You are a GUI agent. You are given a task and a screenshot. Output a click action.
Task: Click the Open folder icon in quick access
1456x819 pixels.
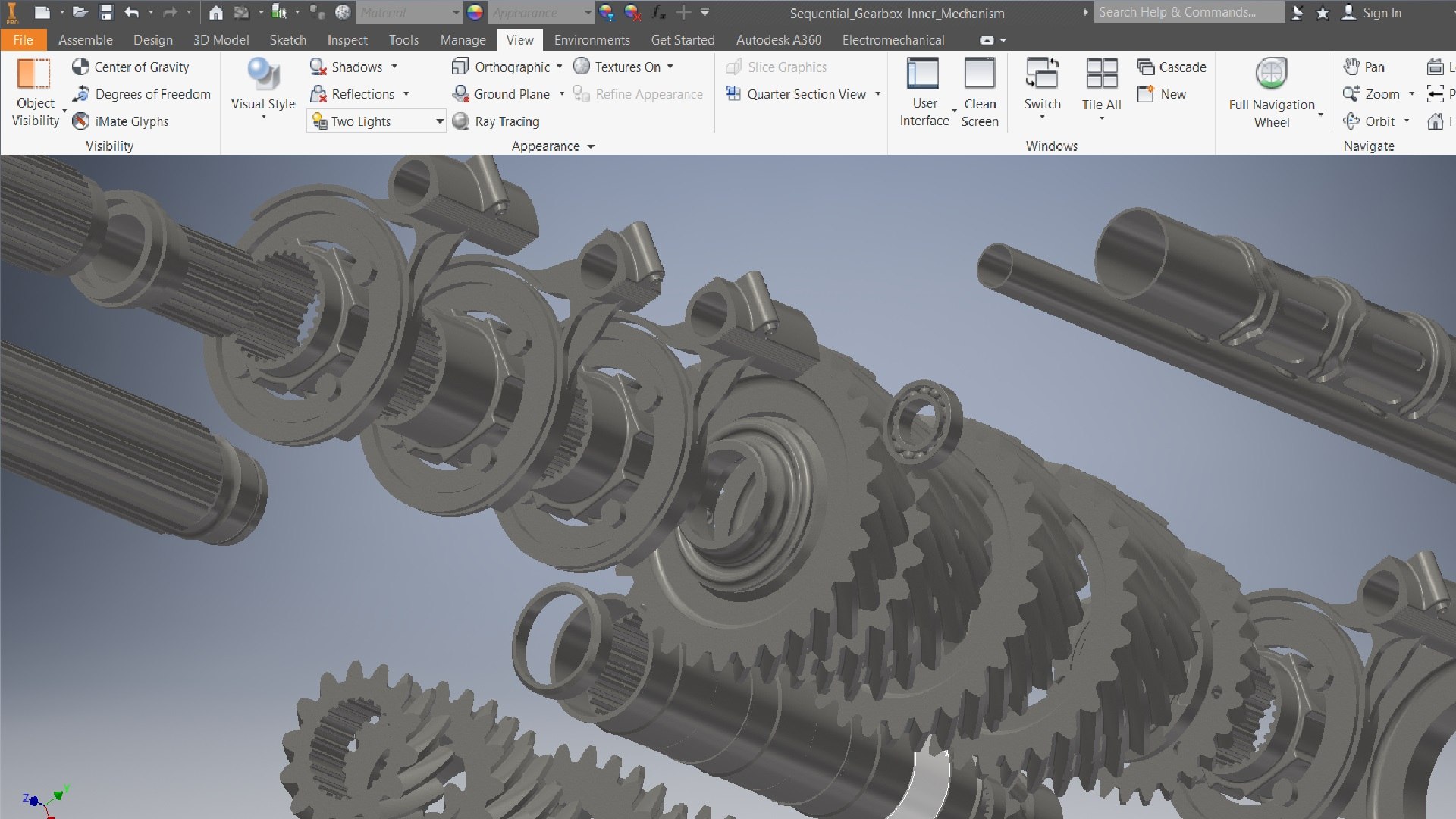80,12
